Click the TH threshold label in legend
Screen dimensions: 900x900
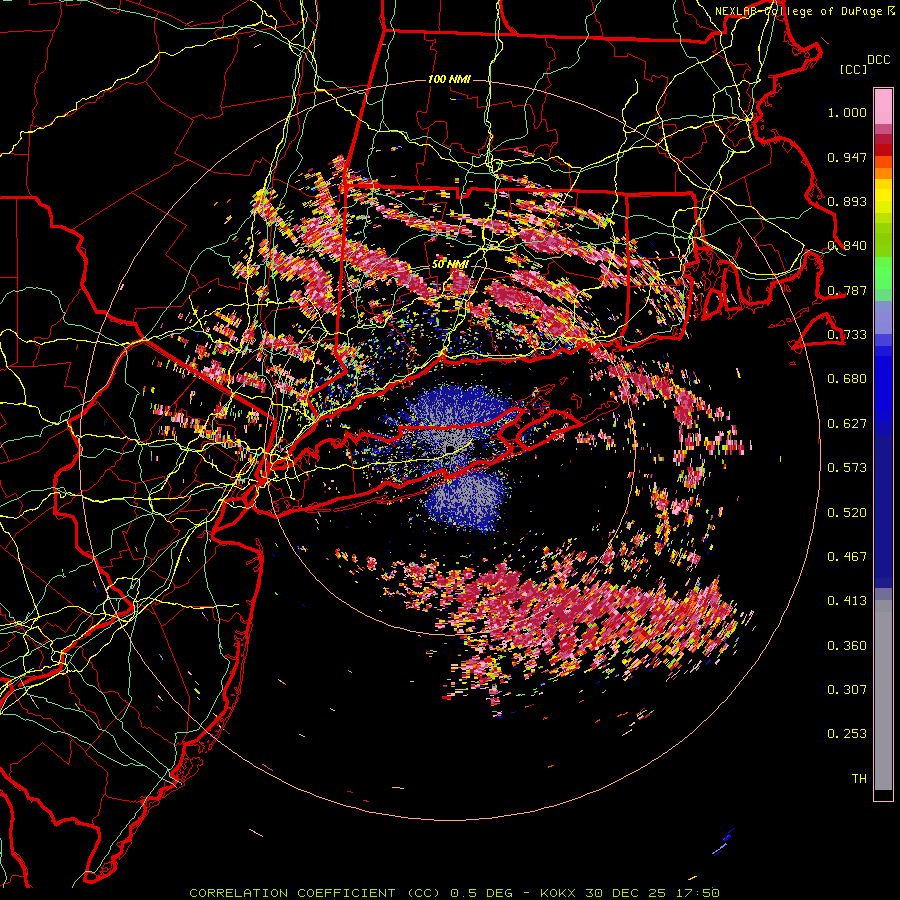click(859, 779)
